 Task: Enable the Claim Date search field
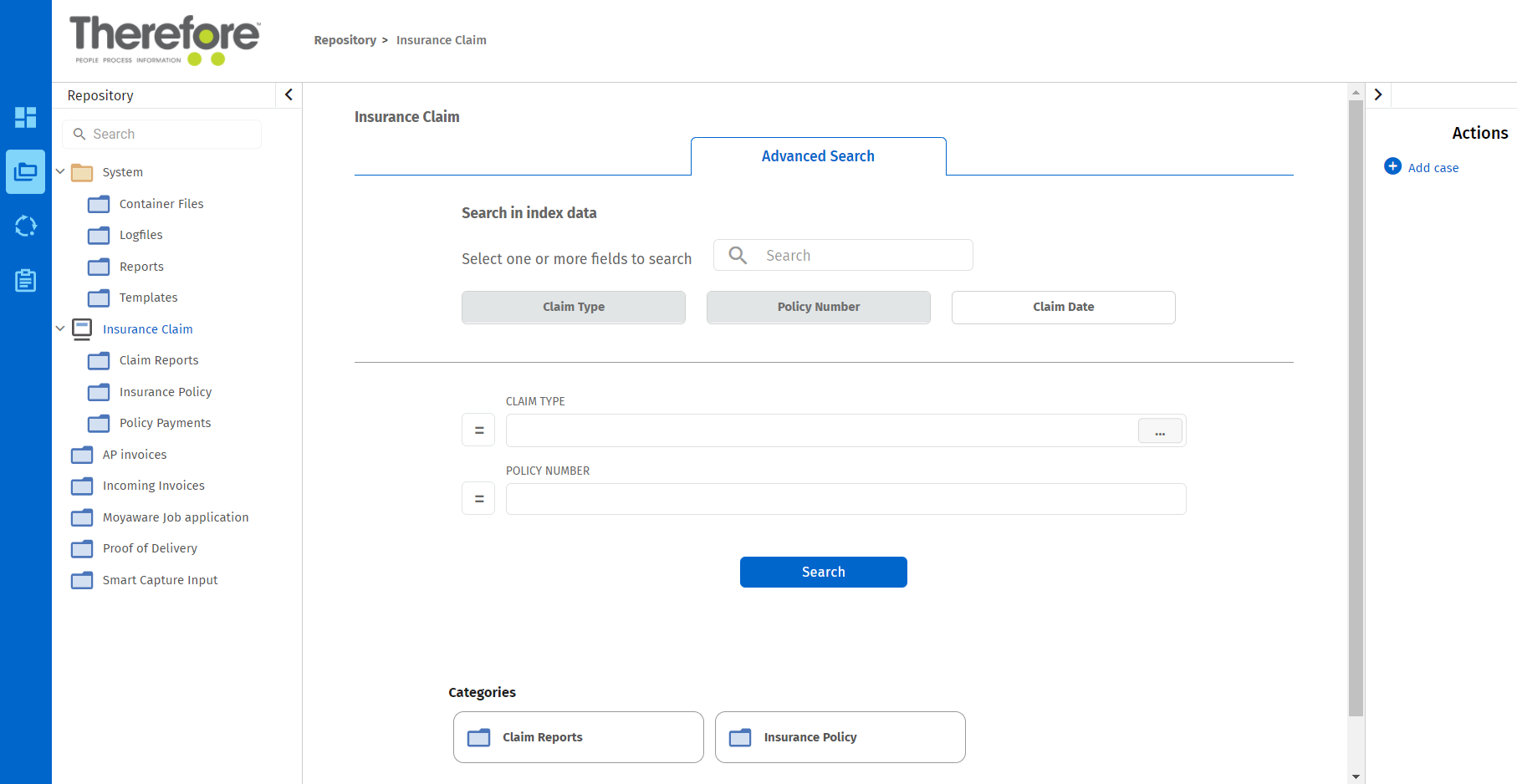1063,307
